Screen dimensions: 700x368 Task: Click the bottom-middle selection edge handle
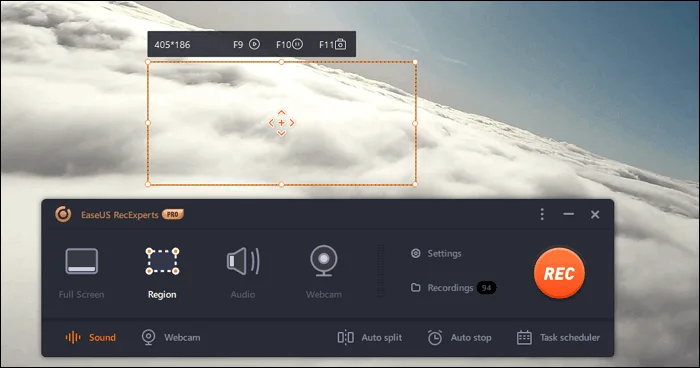(x=281, y=184)
